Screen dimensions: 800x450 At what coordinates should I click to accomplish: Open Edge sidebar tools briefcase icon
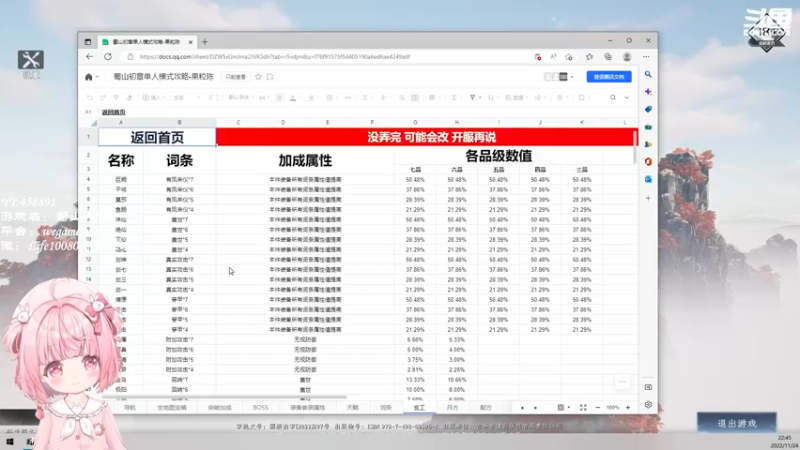(648, 127)
